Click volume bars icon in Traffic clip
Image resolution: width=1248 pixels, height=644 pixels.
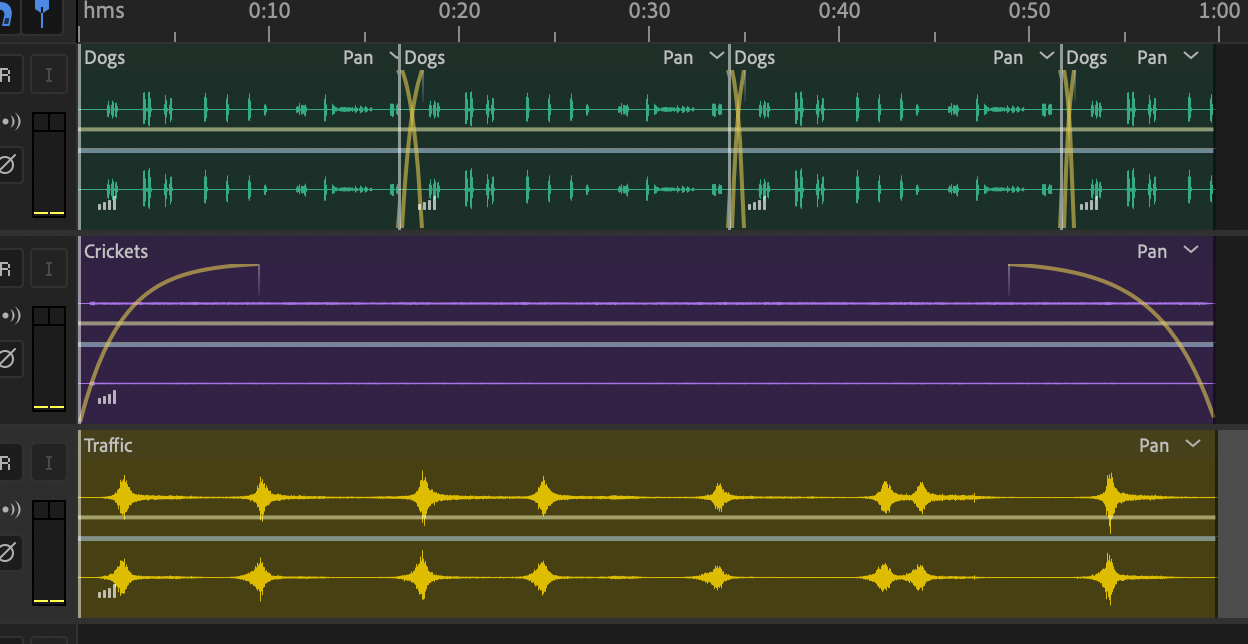click(x=107, y=591)
